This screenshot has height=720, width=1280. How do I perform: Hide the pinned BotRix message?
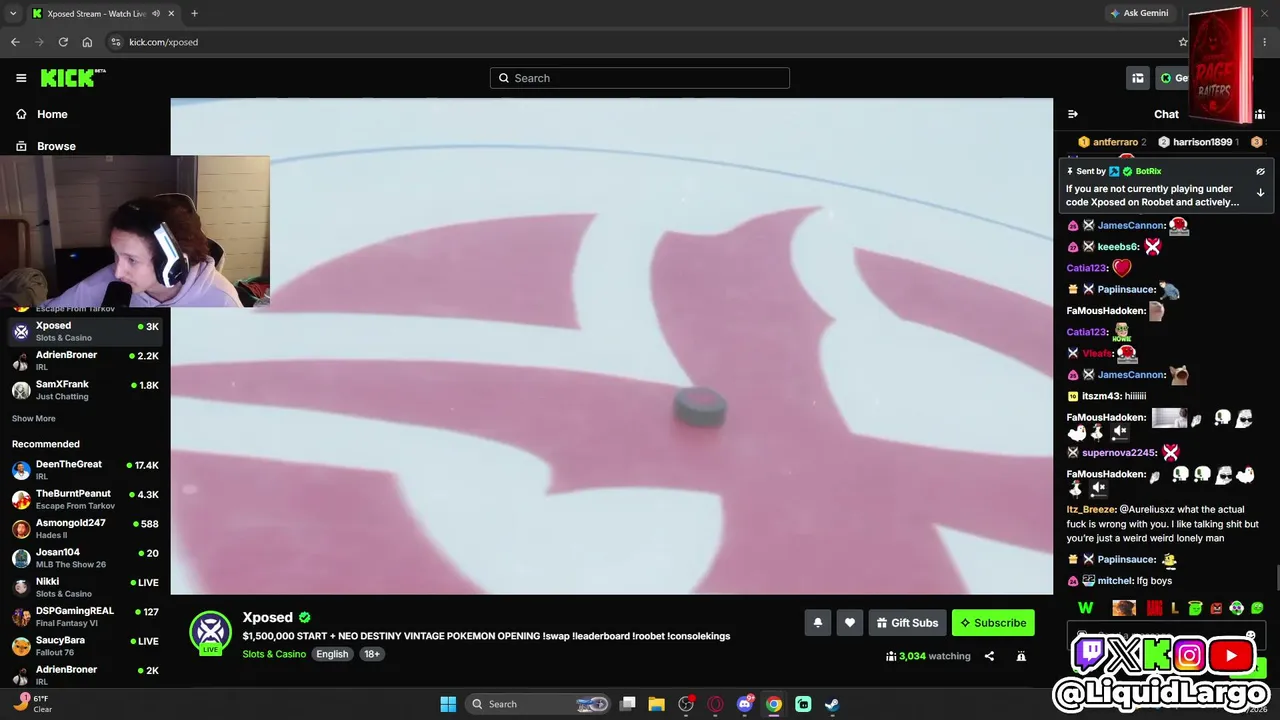1260,171
